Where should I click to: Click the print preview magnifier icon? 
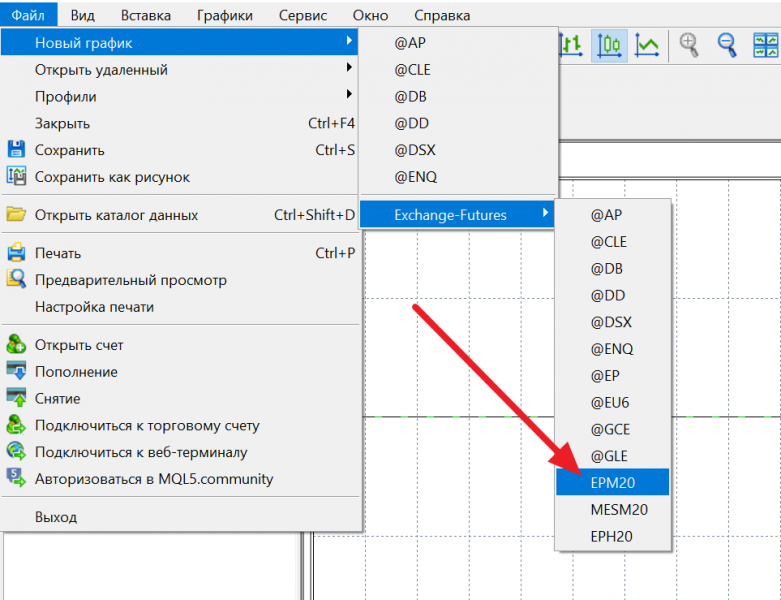click(16, 279)
